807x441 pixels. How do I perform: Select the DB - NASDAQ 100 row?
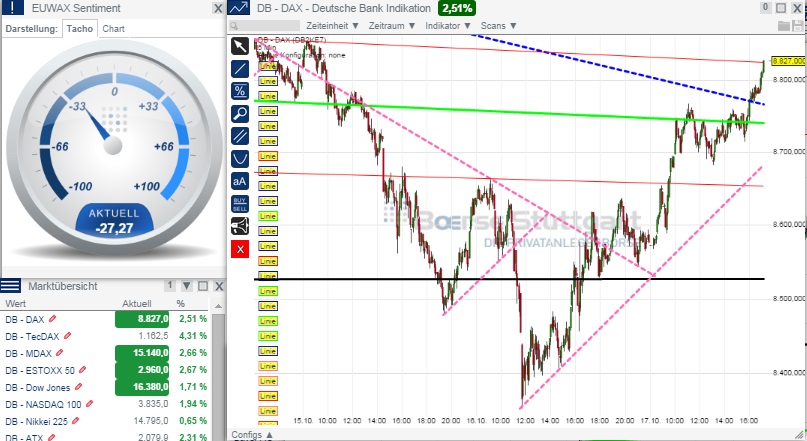[106, 404]
